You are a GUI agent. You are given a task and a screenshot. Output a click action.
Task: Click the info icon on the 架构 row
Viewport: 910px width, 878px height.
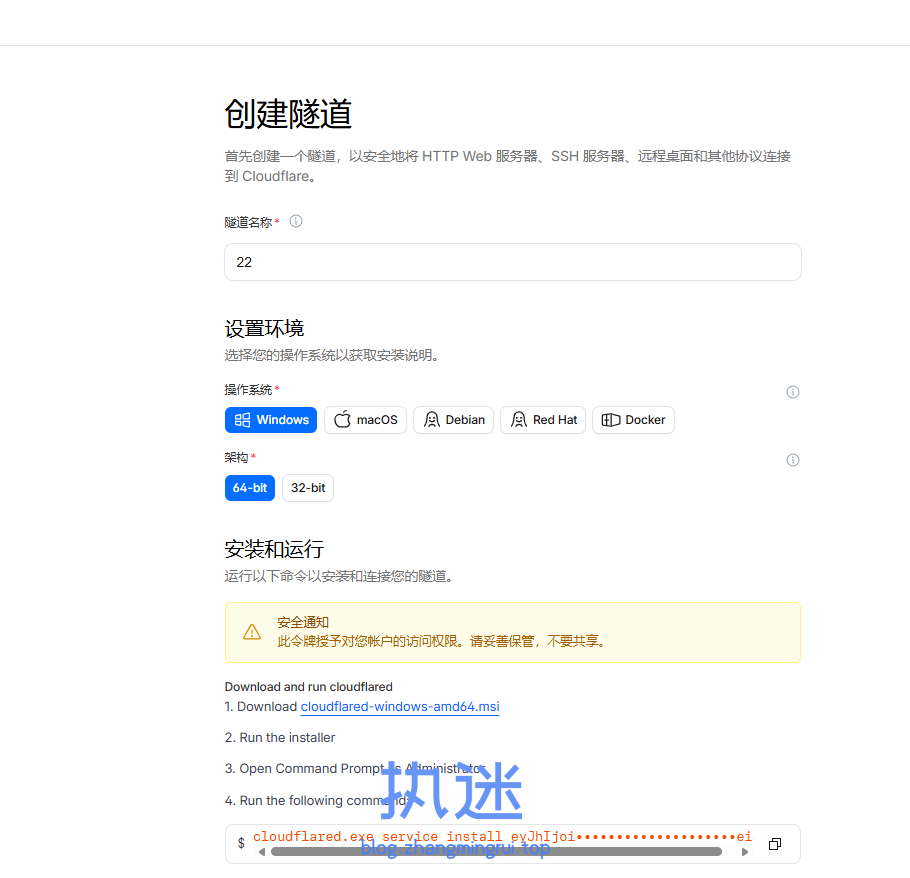tap(792, 460)
